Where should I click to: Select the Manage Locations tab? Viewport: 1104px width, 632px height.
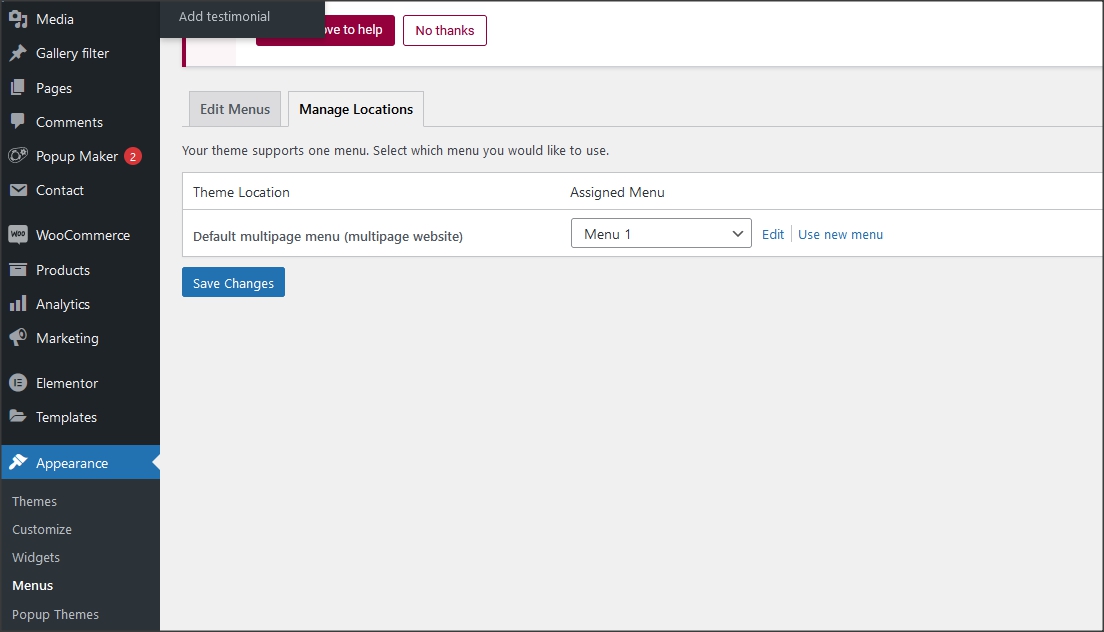coord(356,109)
